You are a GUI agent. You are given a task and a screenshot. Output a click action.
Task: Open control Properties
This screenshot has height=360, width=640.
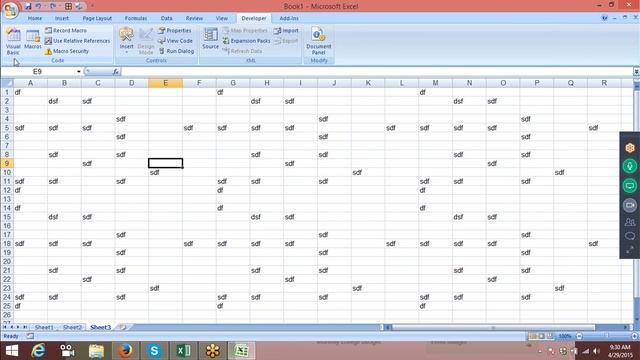(175, 31)
